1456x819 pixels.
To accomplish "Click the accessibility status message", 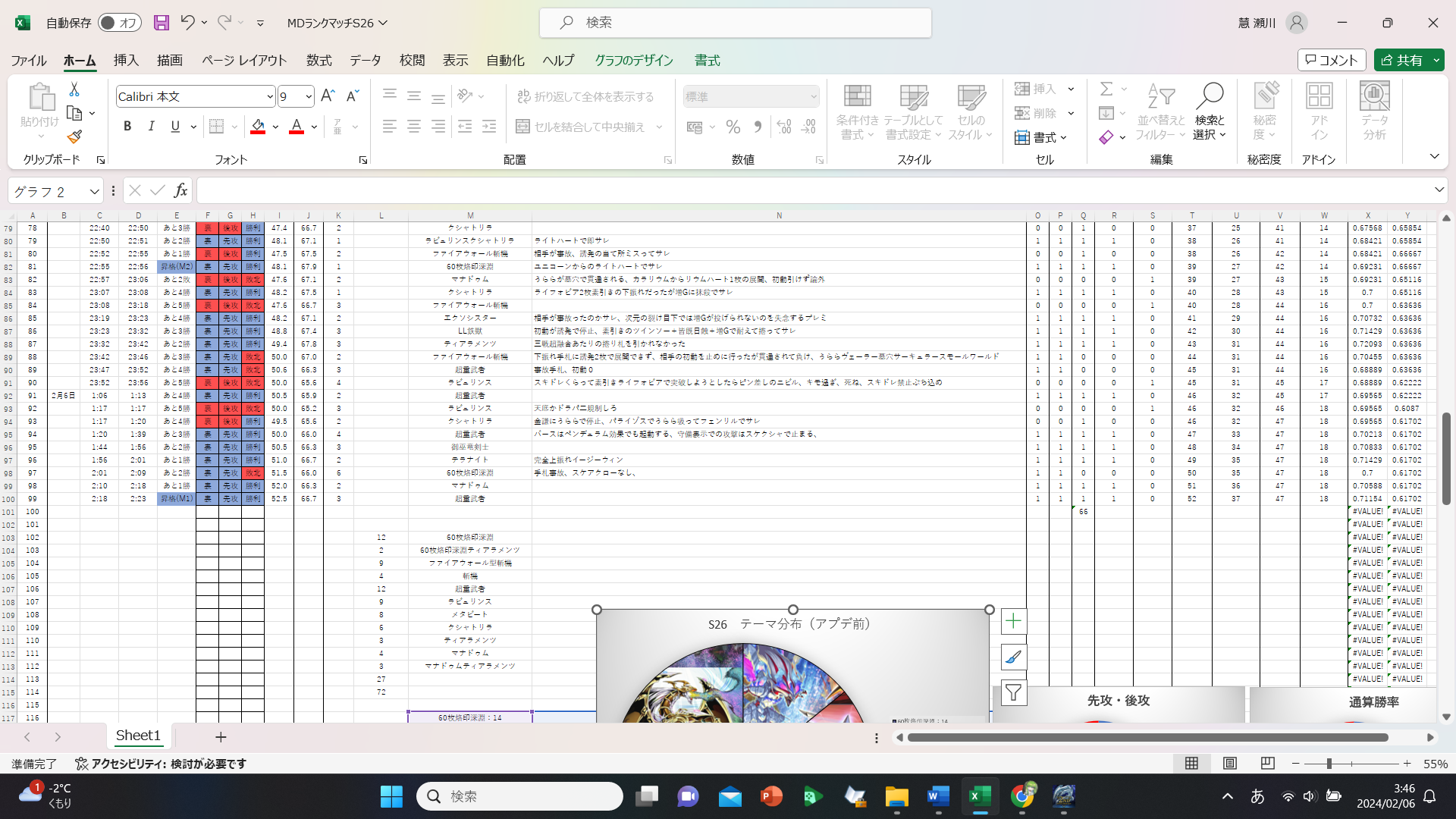I will point(161,764).
